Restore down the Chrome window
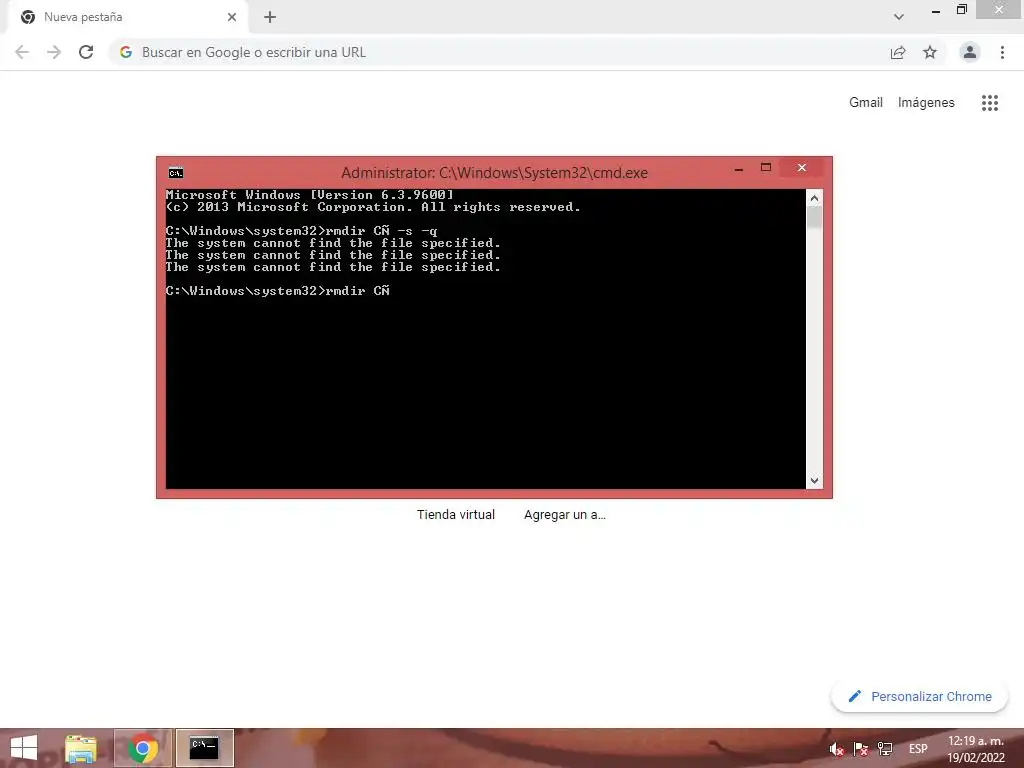The height and width of the screenshot is (768, 1024). pyautogui.click(x=961, y=9)
